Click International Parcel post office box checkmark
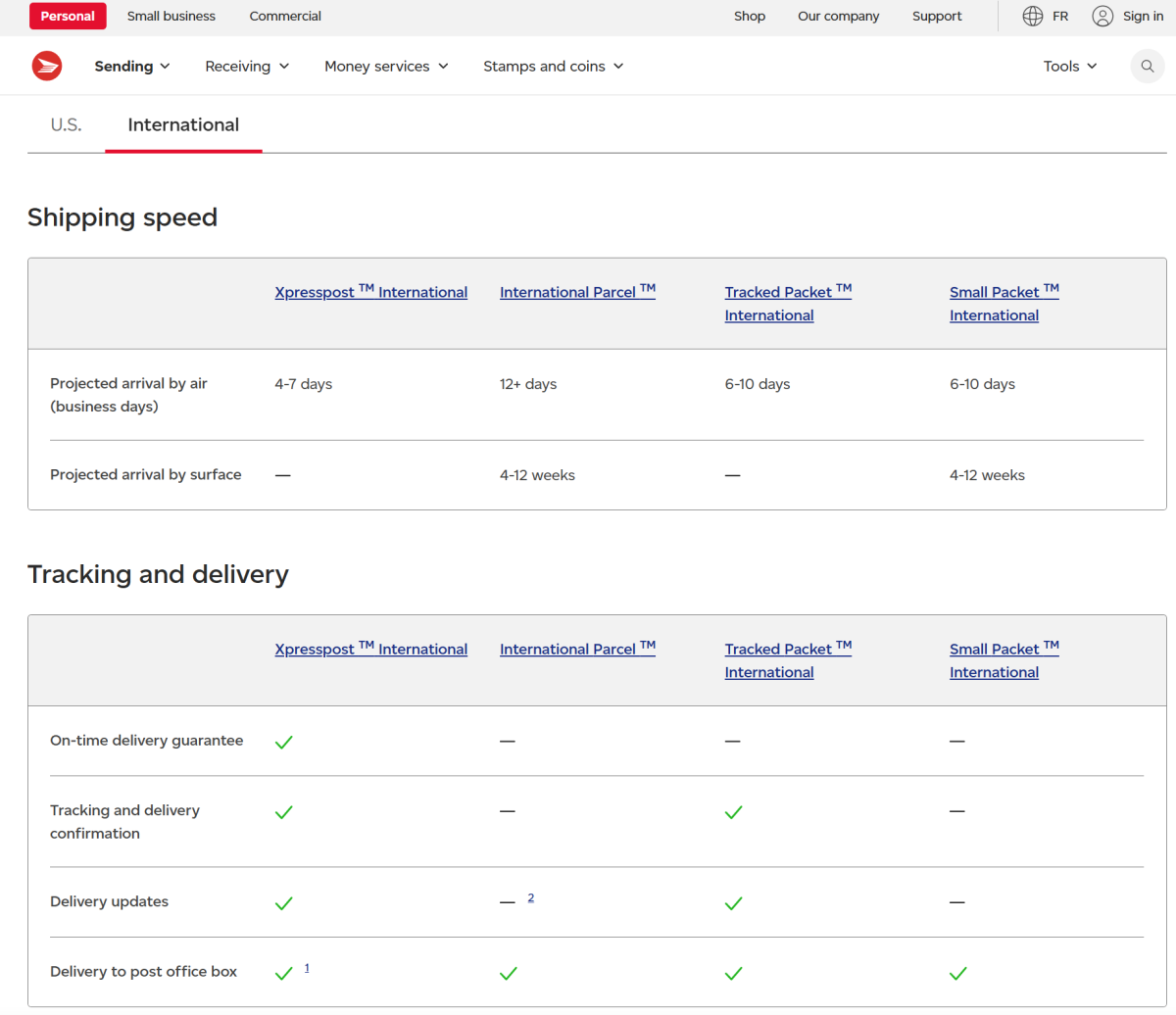Image resolution: width=1176 pixels, height=1015 pixels. (x=509, y=973)
